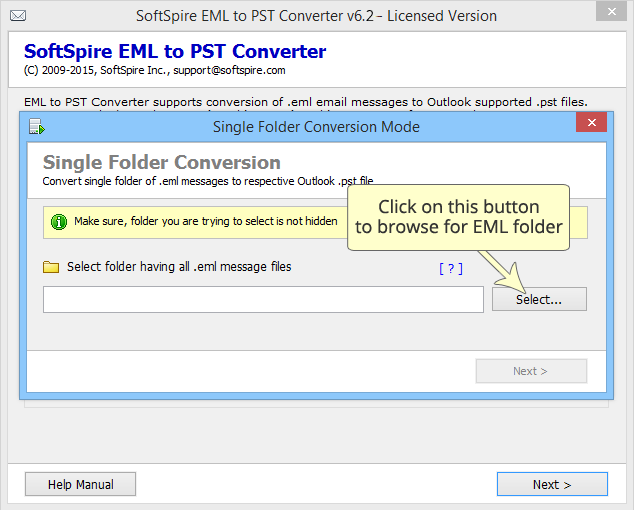Close the Single Folder Conversion Mode dialog
This screenshot has width=634, height=510.
pos(592,123)
